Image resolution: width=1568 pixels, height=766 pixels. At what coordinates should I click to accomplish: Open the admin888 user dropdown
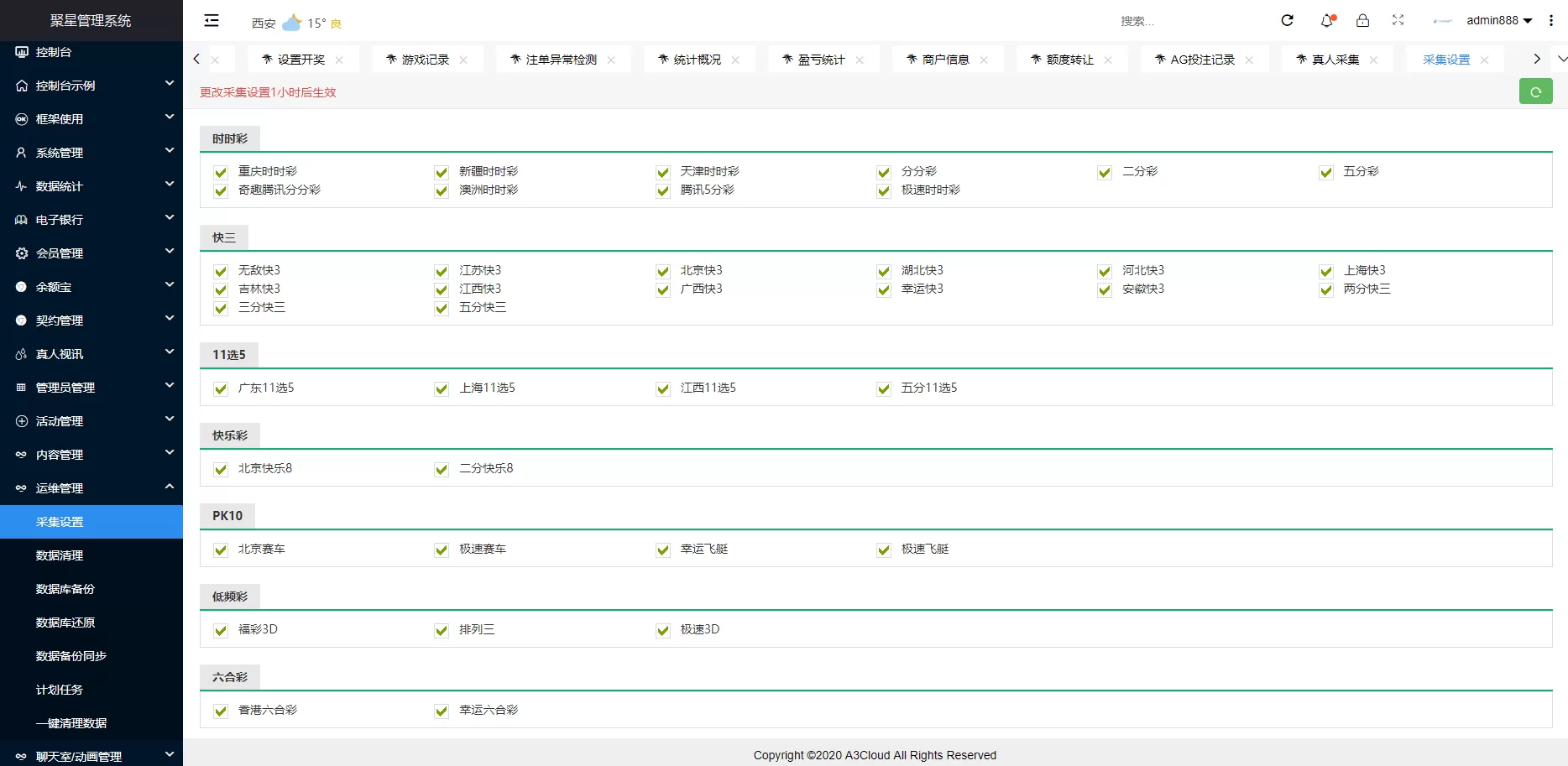1498,21
